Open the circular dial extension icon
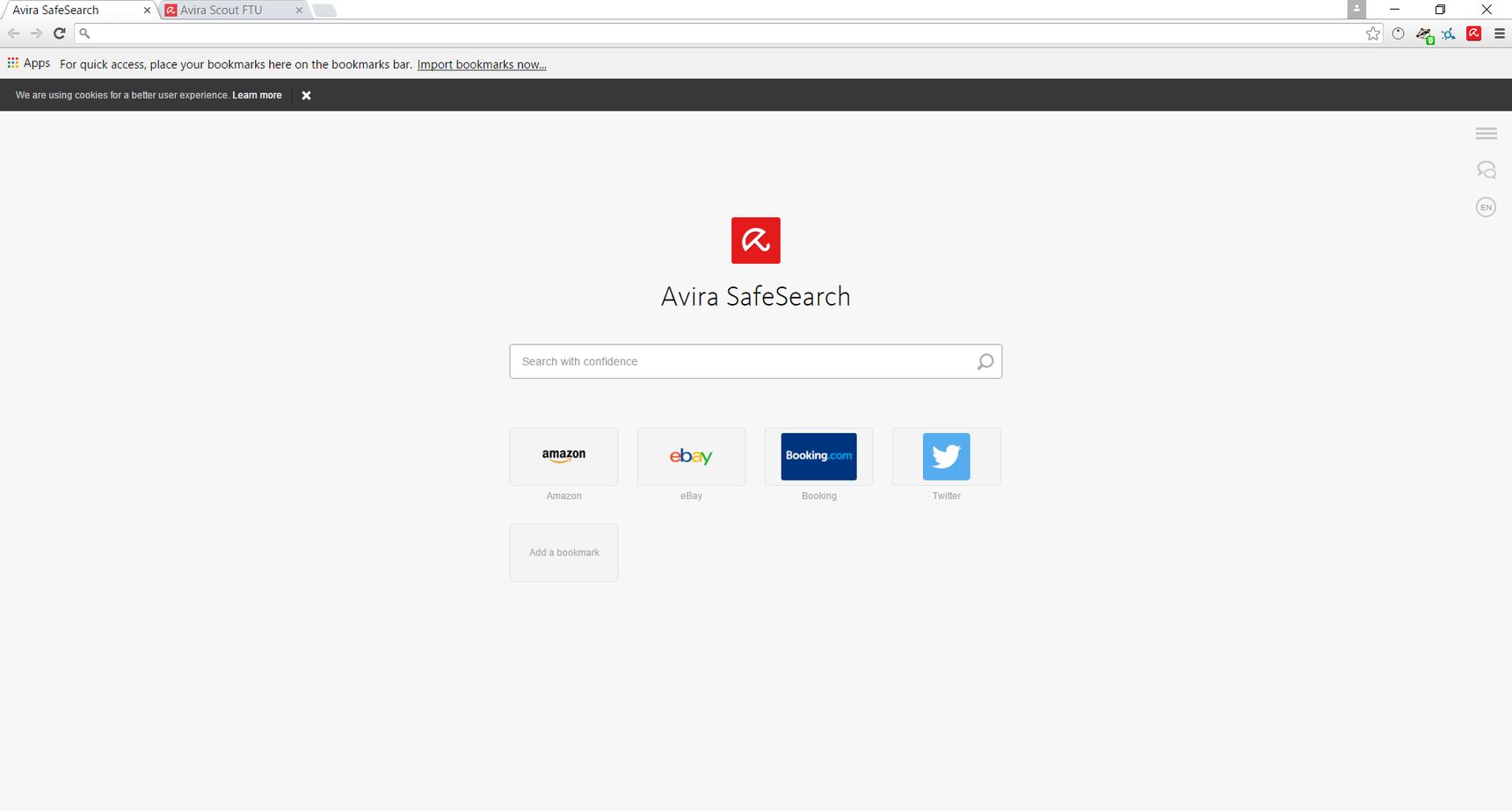The image size is (1512, 811). (1398, 33)
